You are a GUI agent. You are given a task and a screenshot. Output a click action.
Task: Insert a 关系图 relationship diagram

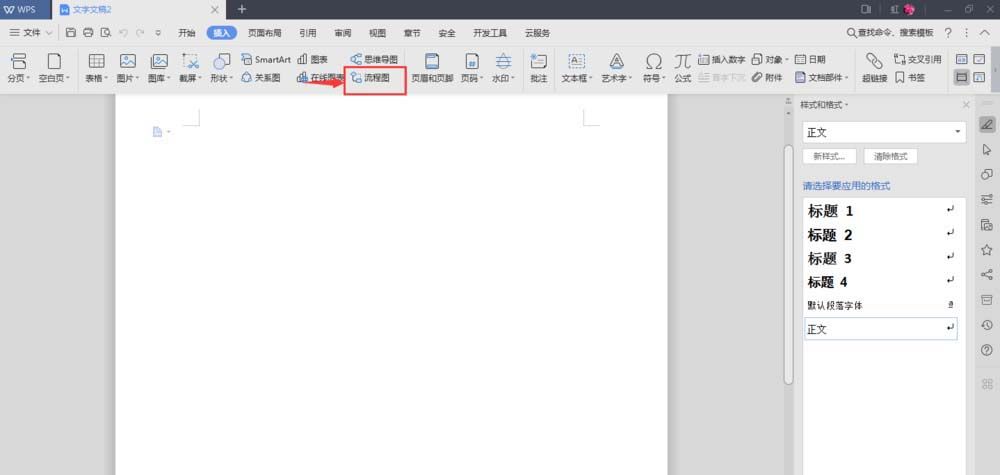pyautogui.click(x=261, y=78)
